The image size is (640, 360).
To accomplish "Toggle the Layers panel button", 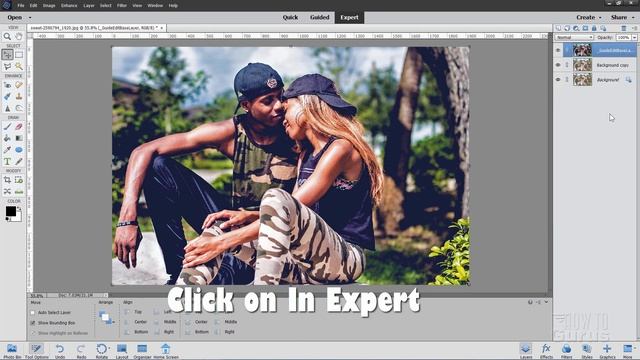I will point(526,351).
